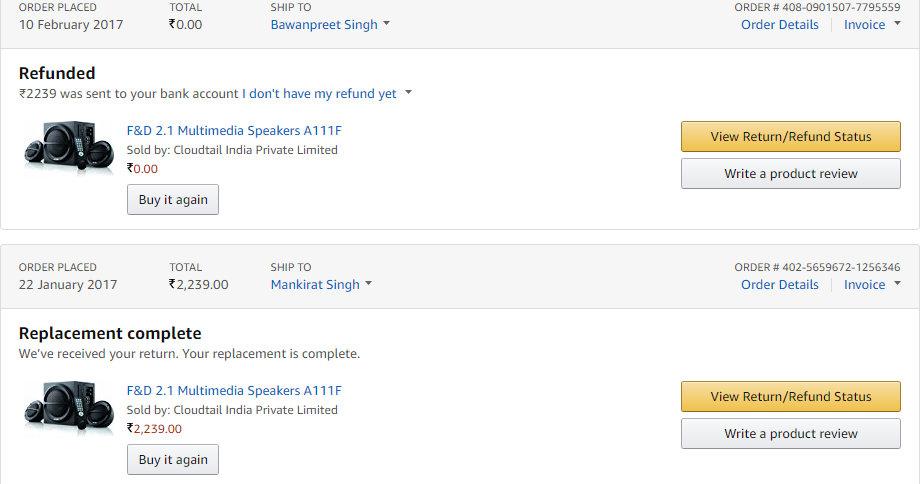Click speaker thumbnail in Replacement complete order
The image size is (921, 484).
coord(69,408)
